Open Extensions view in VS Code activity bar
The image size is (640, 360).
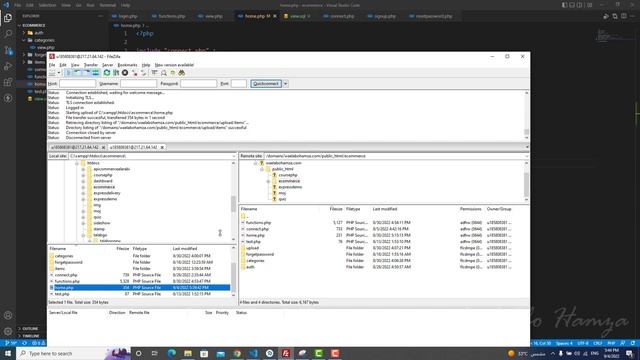[8, 82]
